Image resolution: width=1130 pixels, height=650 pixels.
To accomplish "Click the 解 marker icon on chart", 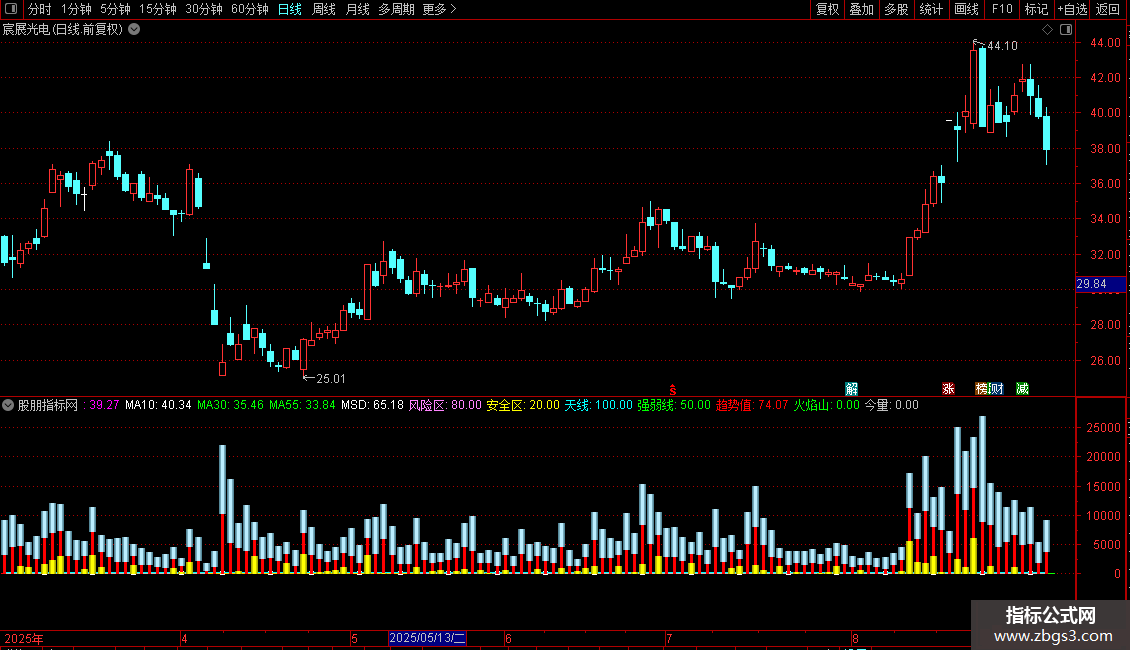I will (851, 388).
